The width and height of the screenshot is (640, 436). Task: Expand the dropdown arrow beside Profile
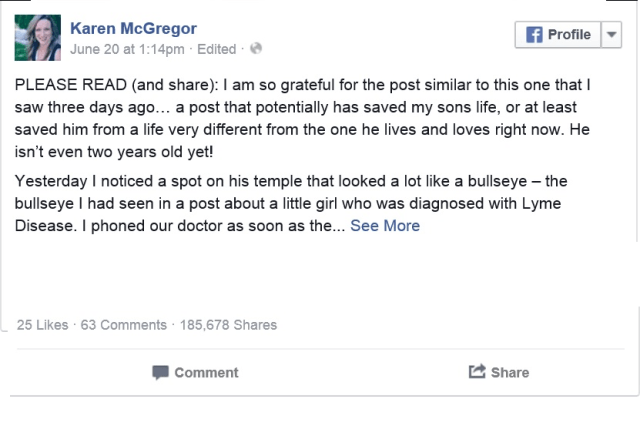click(x=613, y=34)
